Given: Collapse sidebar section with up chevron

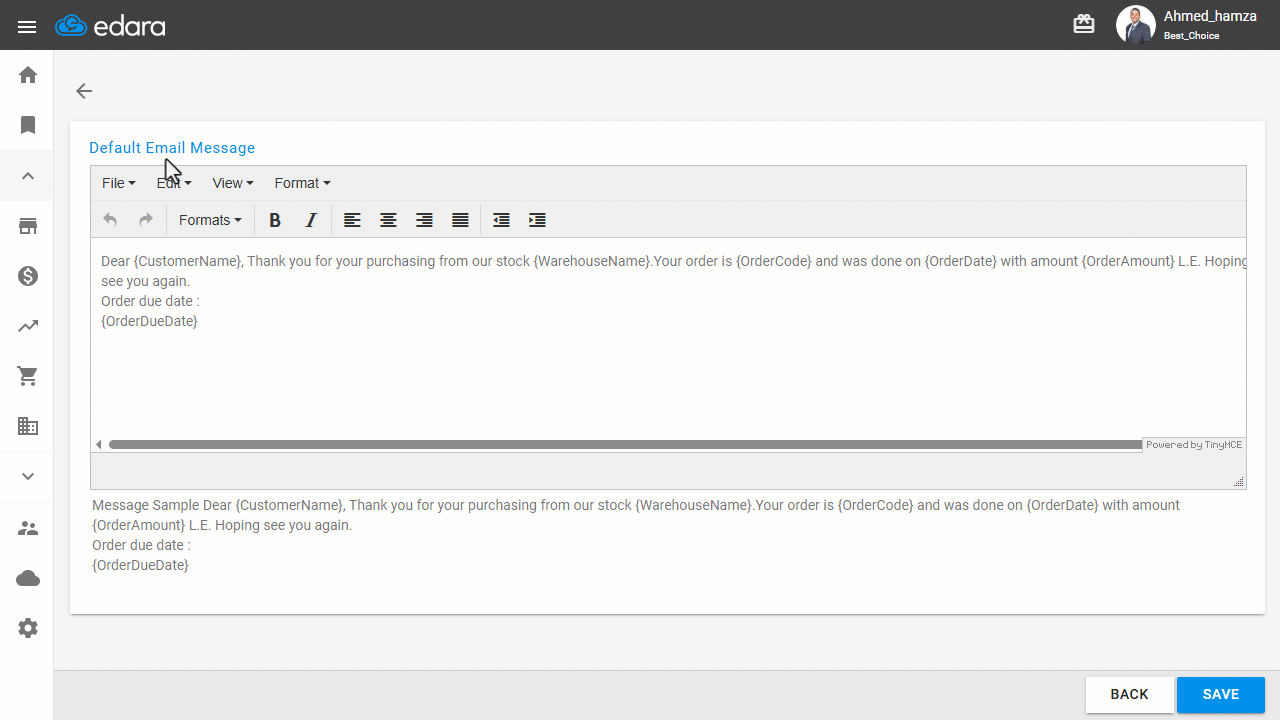Looking at the screenshot, I should tap(28, 176).
